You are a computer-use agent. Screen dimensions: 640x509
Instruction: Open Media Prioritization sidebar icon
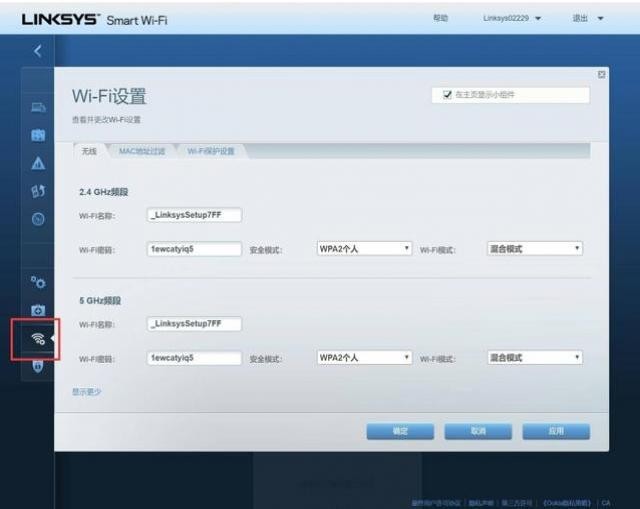tap(38, 191)
